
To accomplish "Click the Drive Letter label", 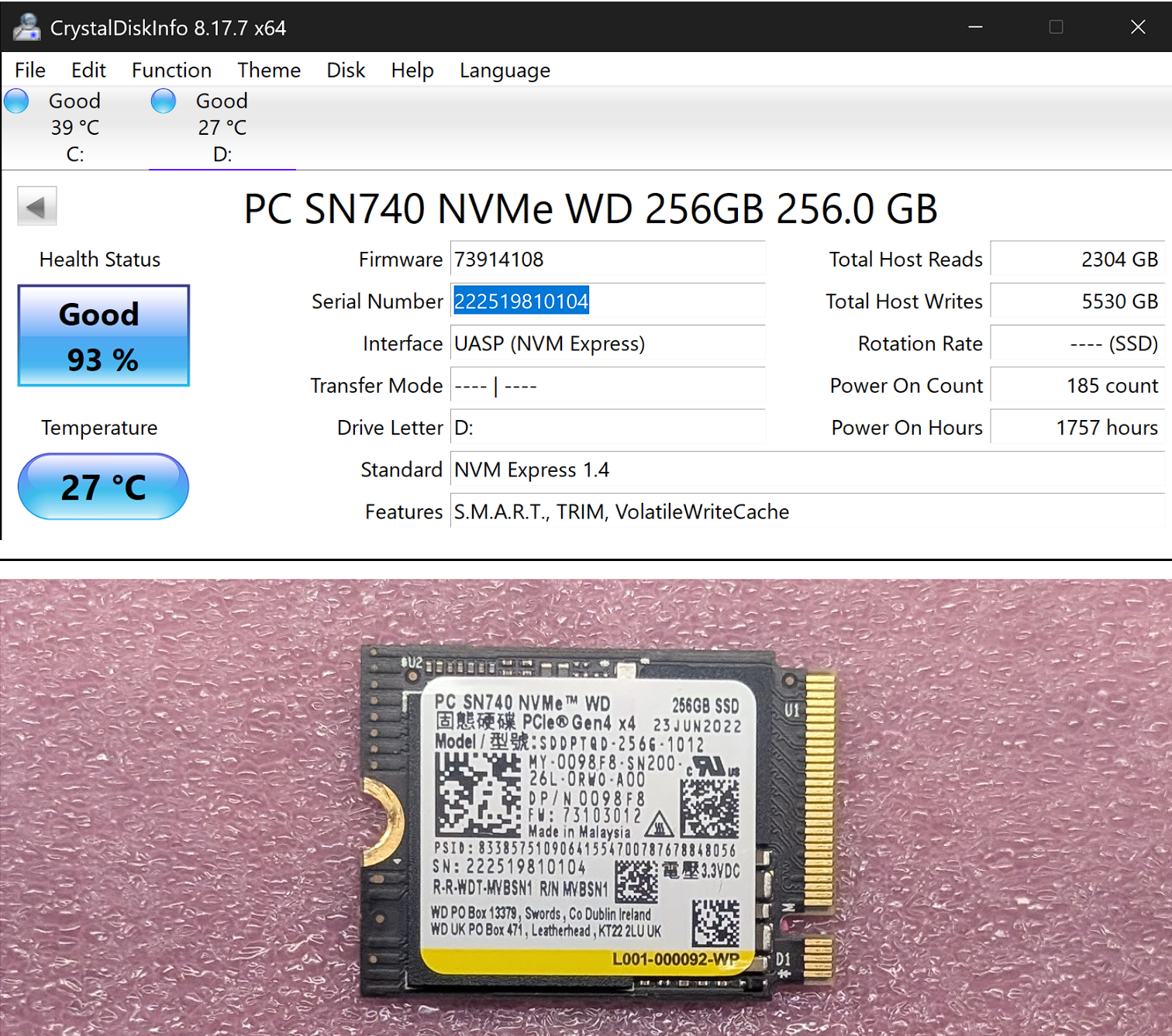I will 390,428.
